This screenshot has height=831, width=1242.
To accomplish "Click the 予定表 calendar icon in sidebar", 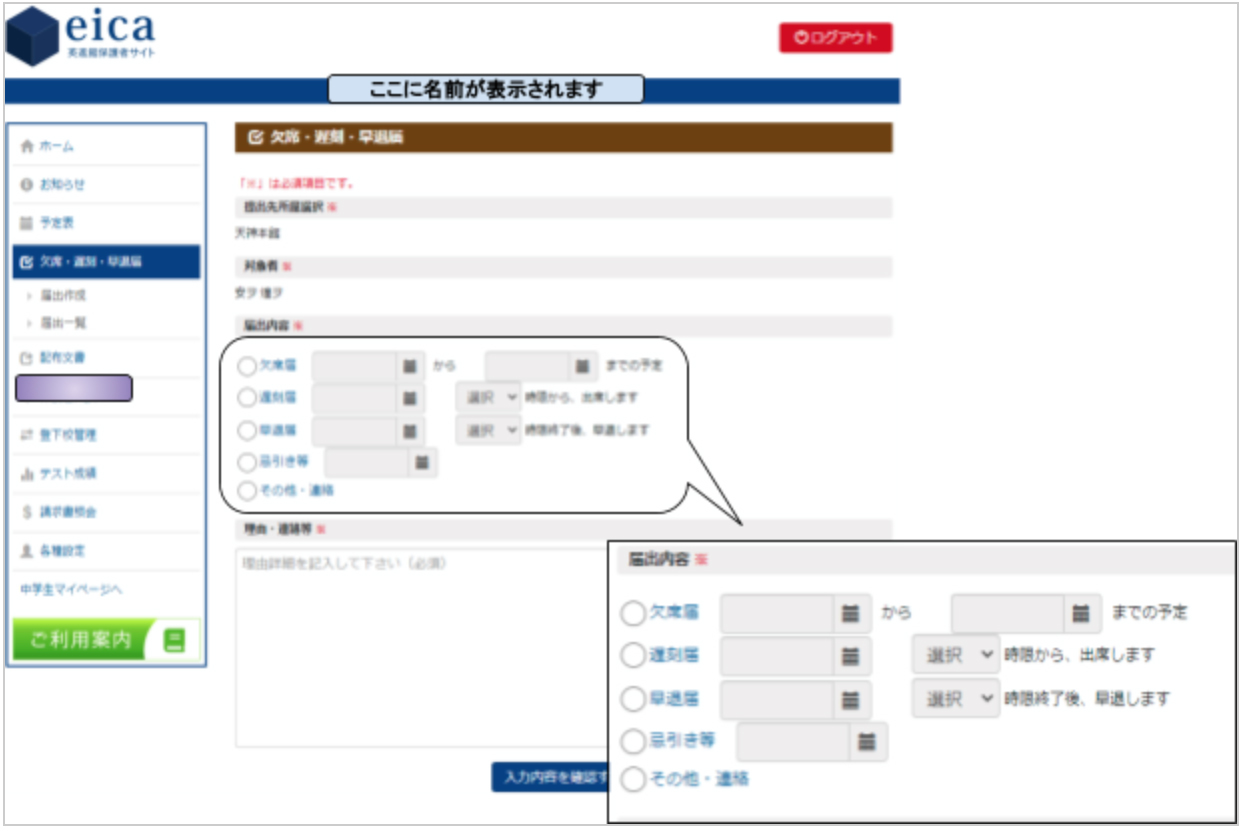I will 28,223.
